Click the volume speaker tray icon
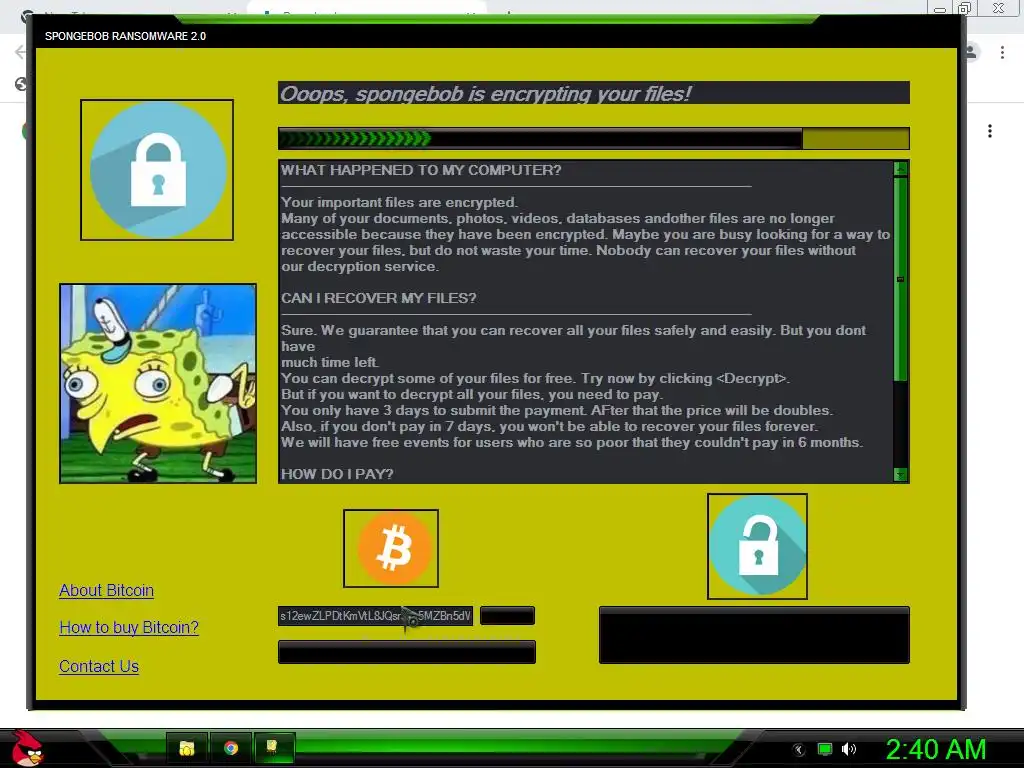Image resolution: width=1024 pixels, height=768 pixels. tap(848, 749)
